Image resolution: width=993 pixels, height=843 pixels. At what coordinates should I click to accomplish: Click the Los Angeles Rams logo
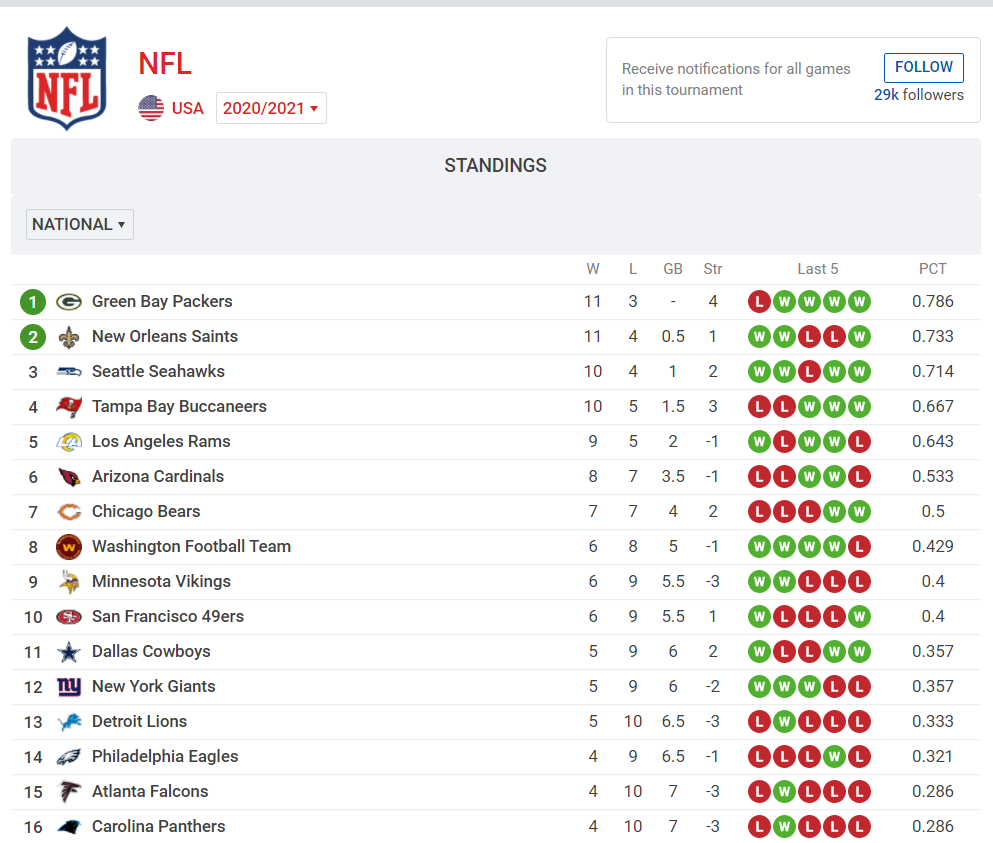pyautogui.click(x=69, y=441)
